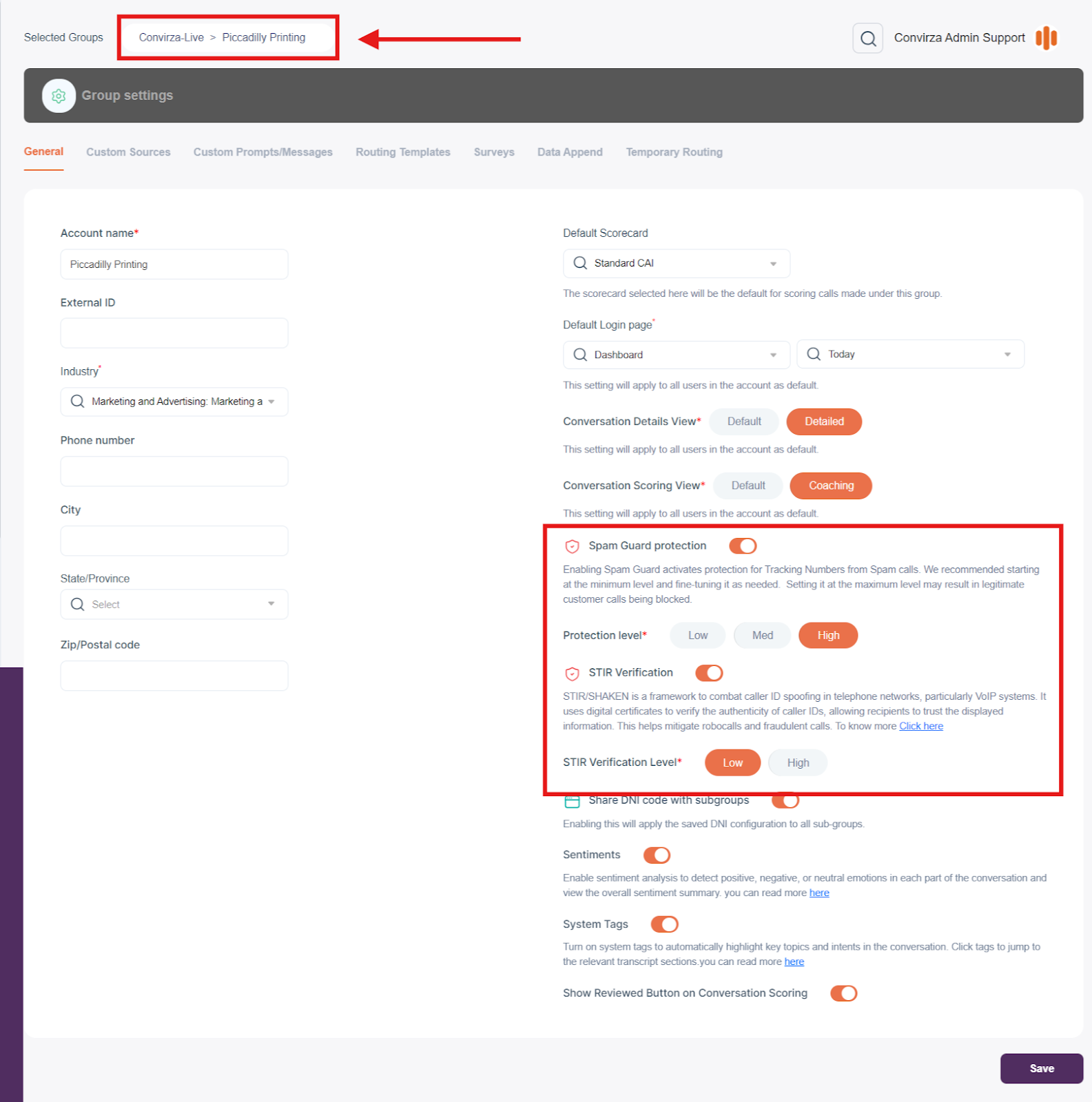Set Protection level to Med
Viewport: 1092px width, 1102px height.
coord(762,635)
